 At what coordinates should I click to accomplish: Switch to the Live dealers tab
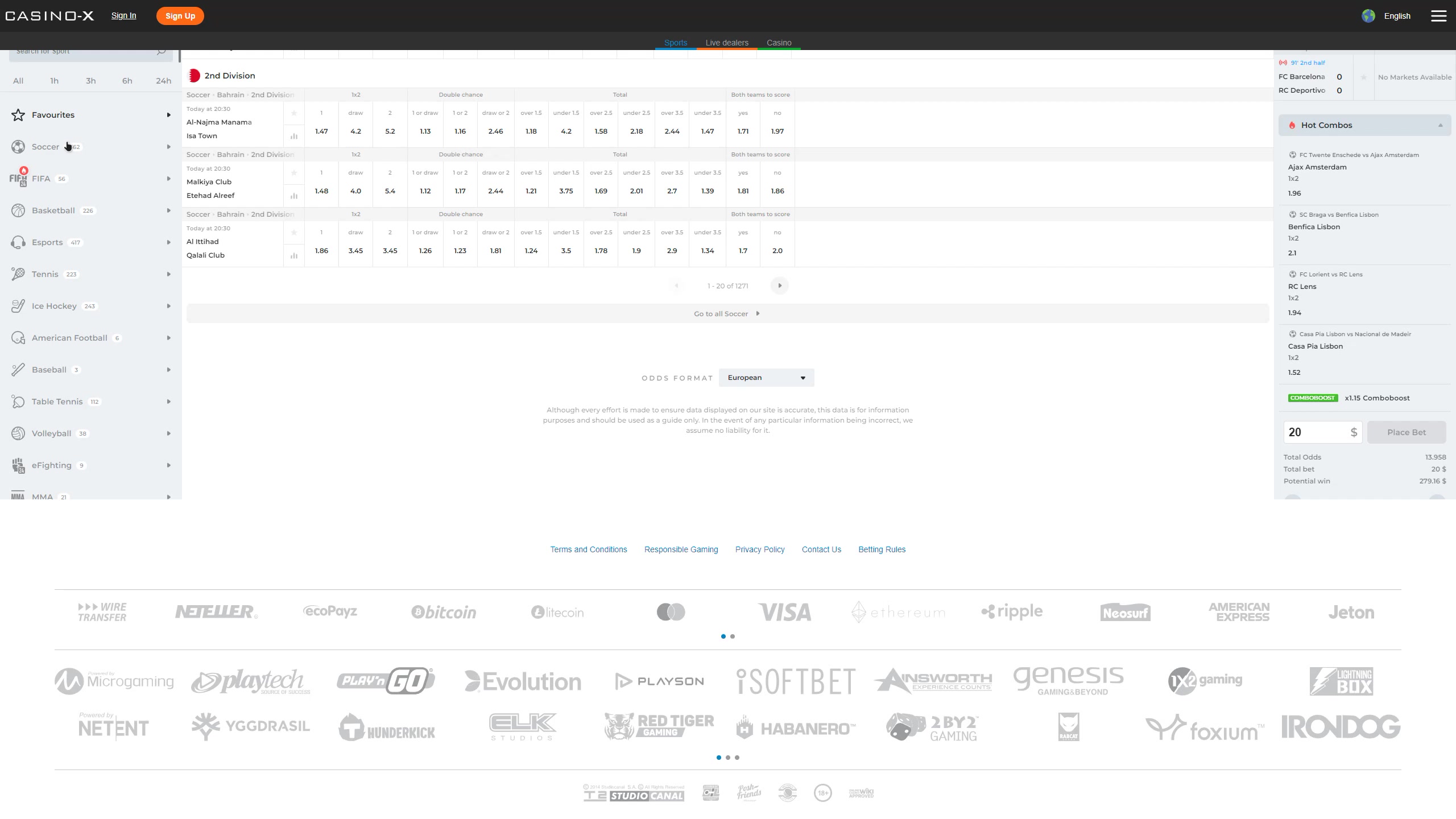(726, 43)
